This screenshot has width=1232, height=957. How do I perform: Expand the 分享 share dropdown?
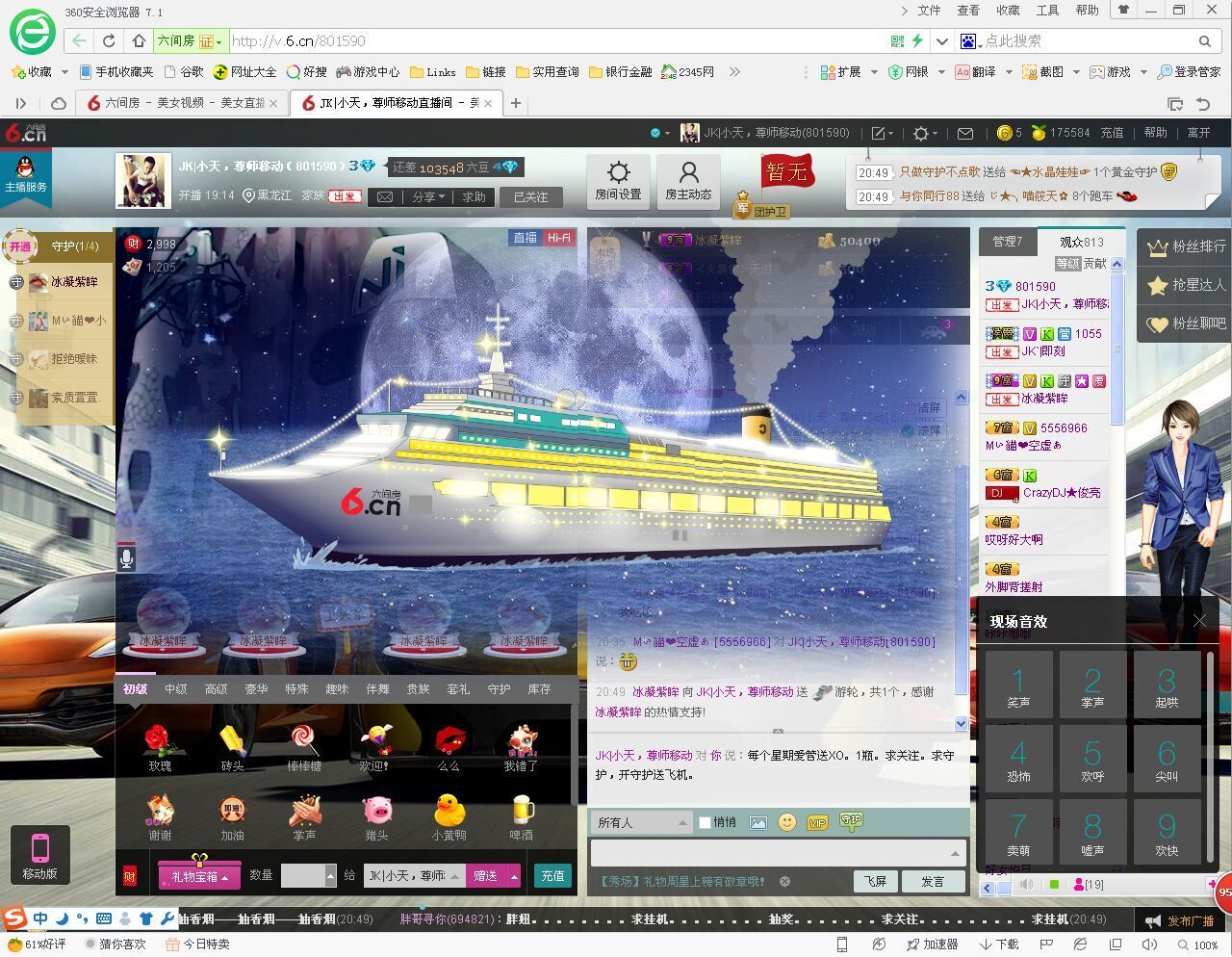(x=428, y=196)
